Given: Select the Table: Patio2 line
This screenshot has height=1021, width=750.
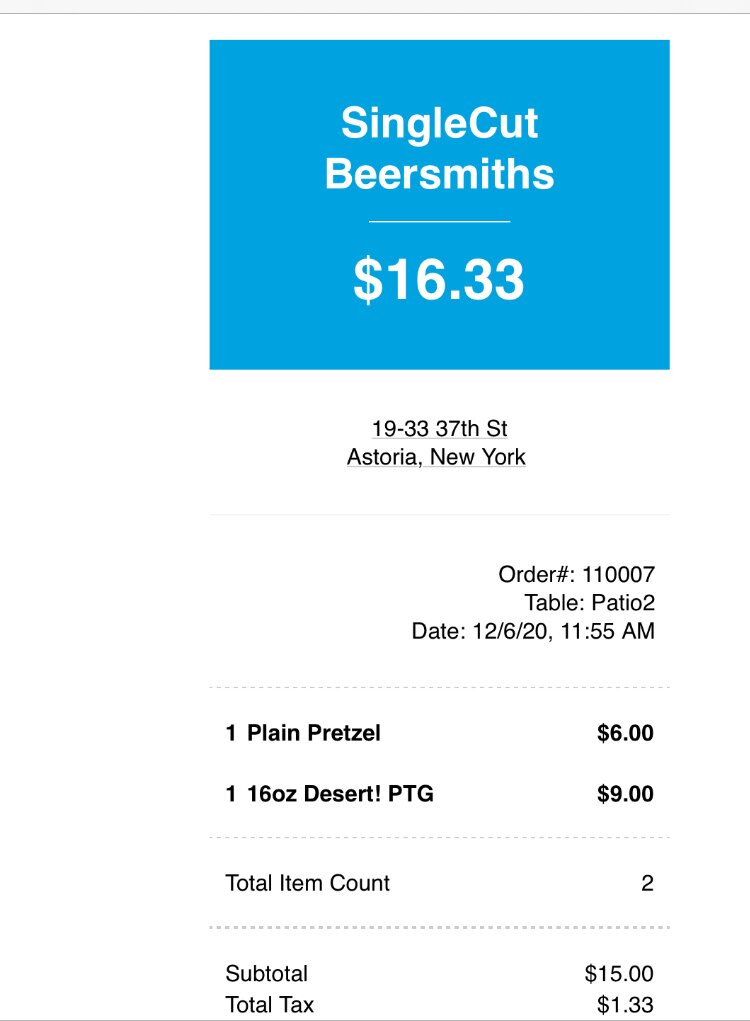Looking at the screenshot, I should coord(589,603).
